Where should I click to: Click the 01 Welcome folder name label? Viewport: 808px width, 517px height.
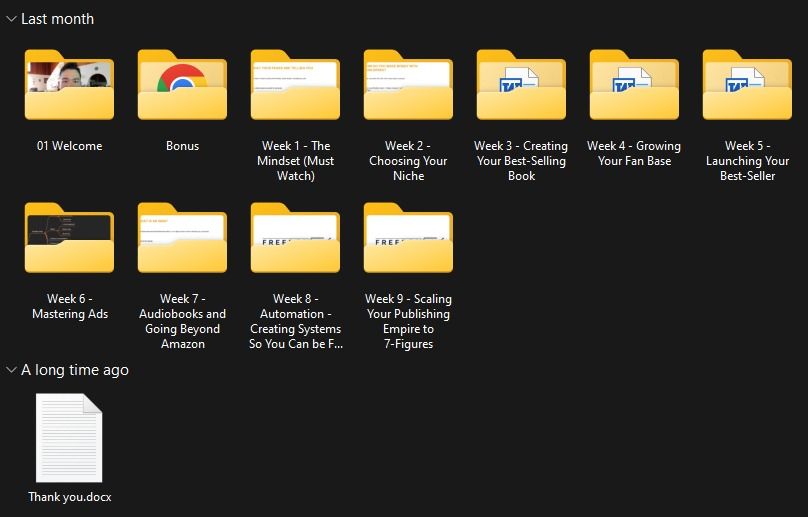69,146
